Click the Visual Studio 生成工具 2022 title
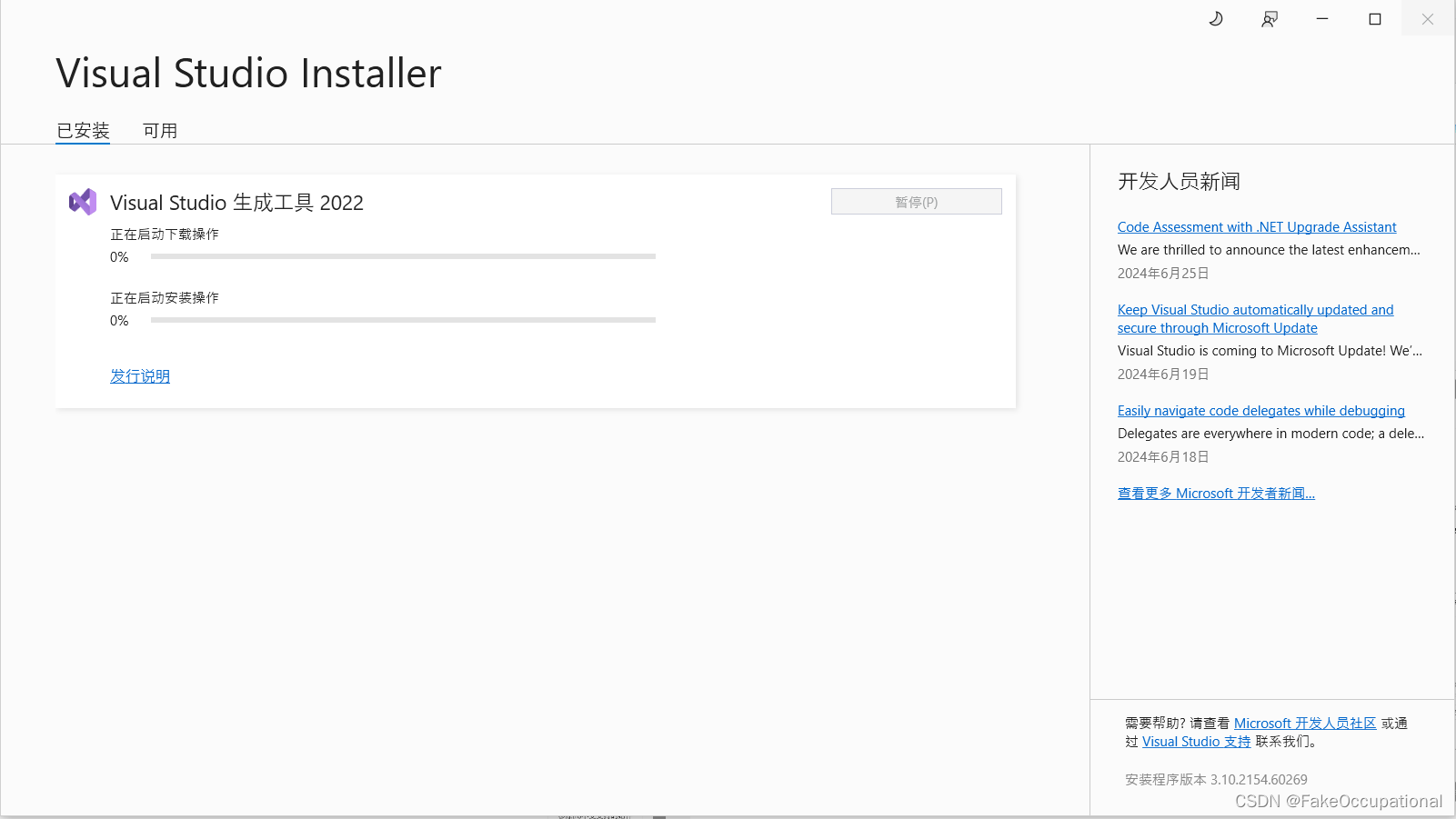1456x819 pixels. [236, 203]
